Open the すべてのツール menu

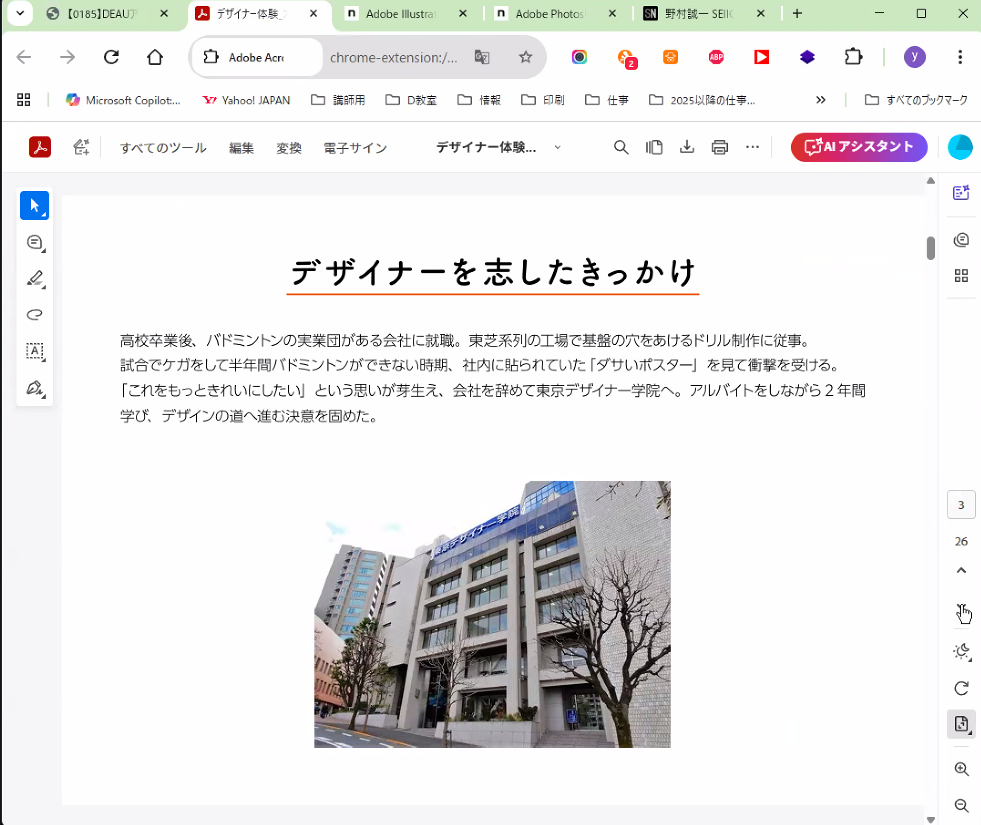coord(163,148)
